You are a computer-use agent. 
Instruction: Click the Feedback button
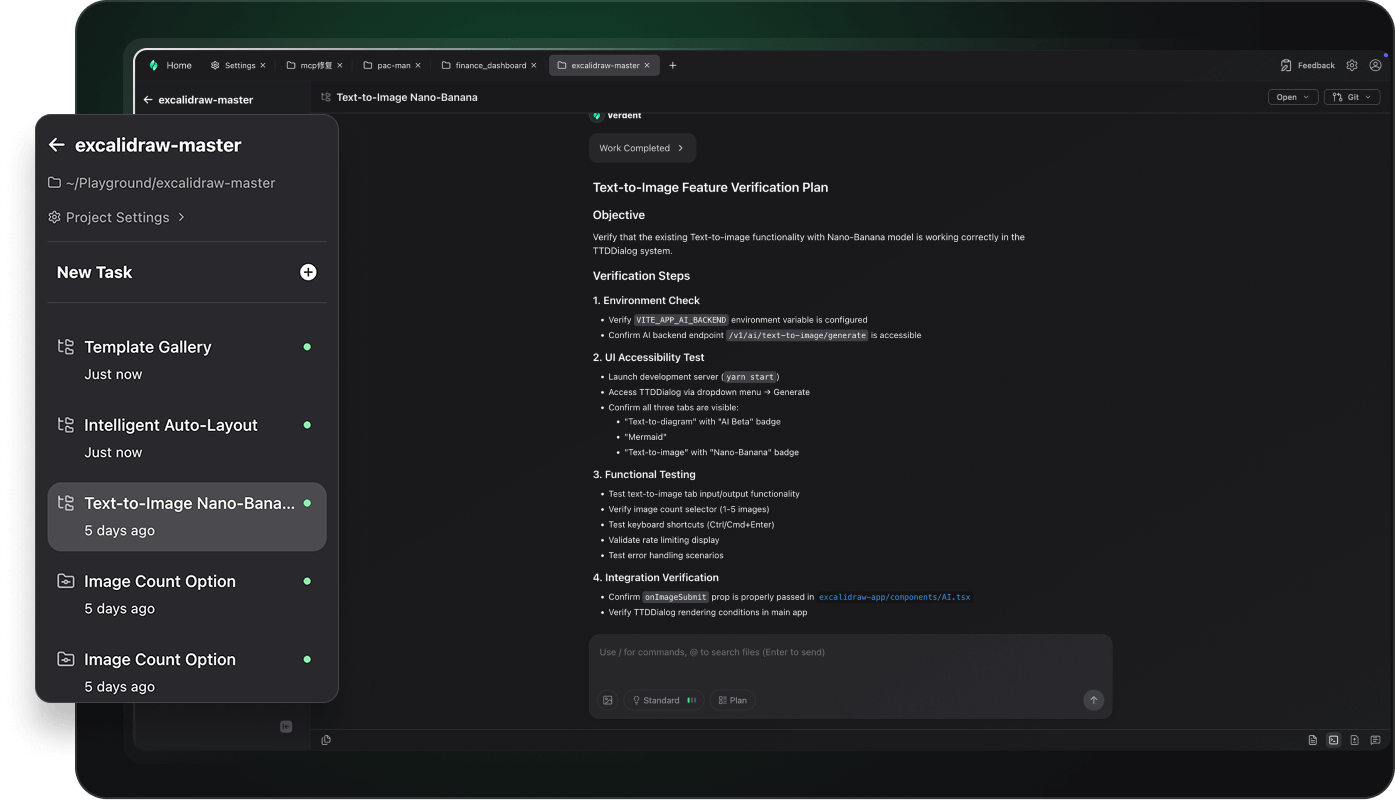pyautogui.click(x=1307, y=65)
